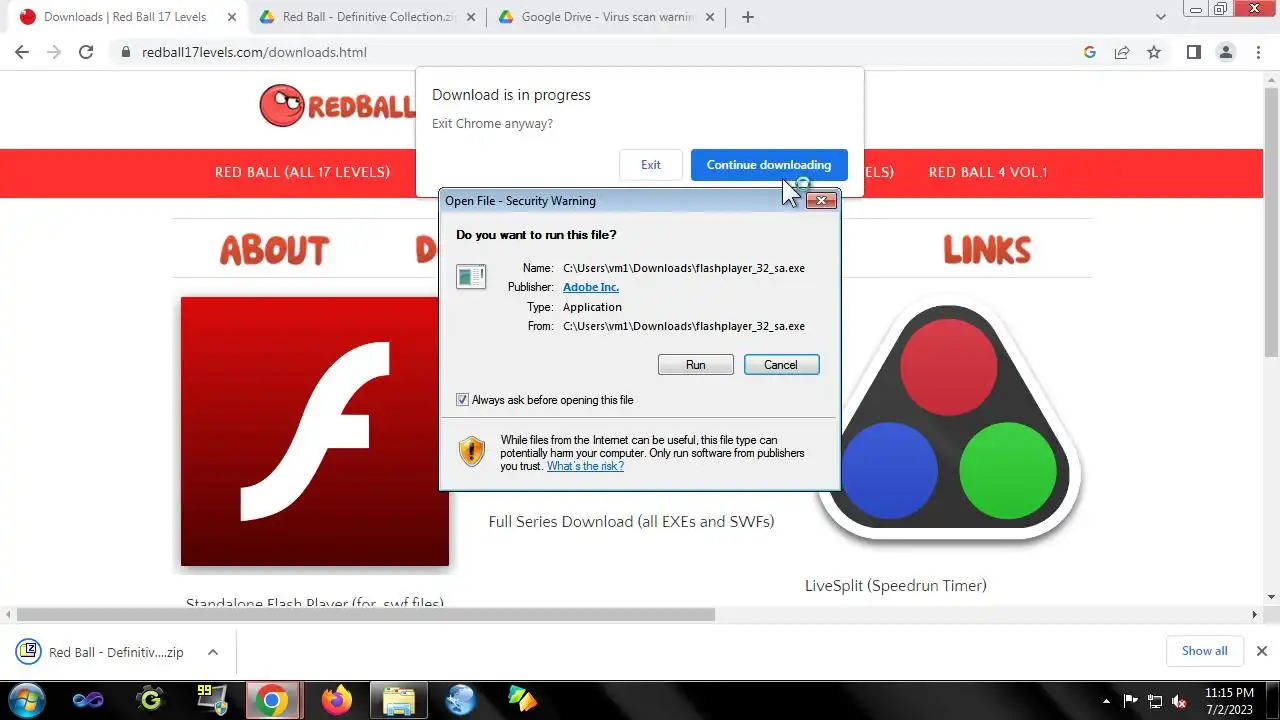Open the LINKS section heading
This screenshot has width=1280, height=720.
point(987,250)
